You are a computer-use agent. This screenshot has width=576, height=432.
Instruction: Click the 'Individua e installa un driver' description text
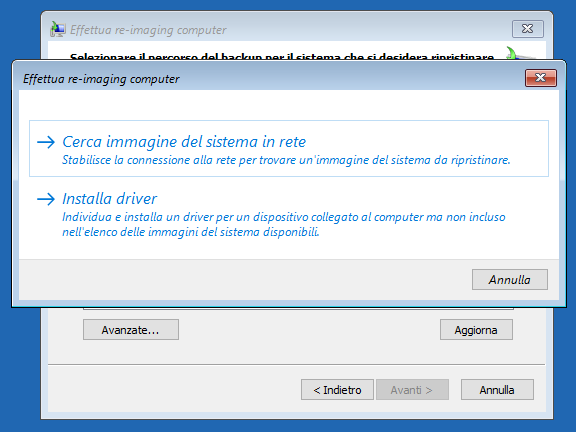[284, 224]
